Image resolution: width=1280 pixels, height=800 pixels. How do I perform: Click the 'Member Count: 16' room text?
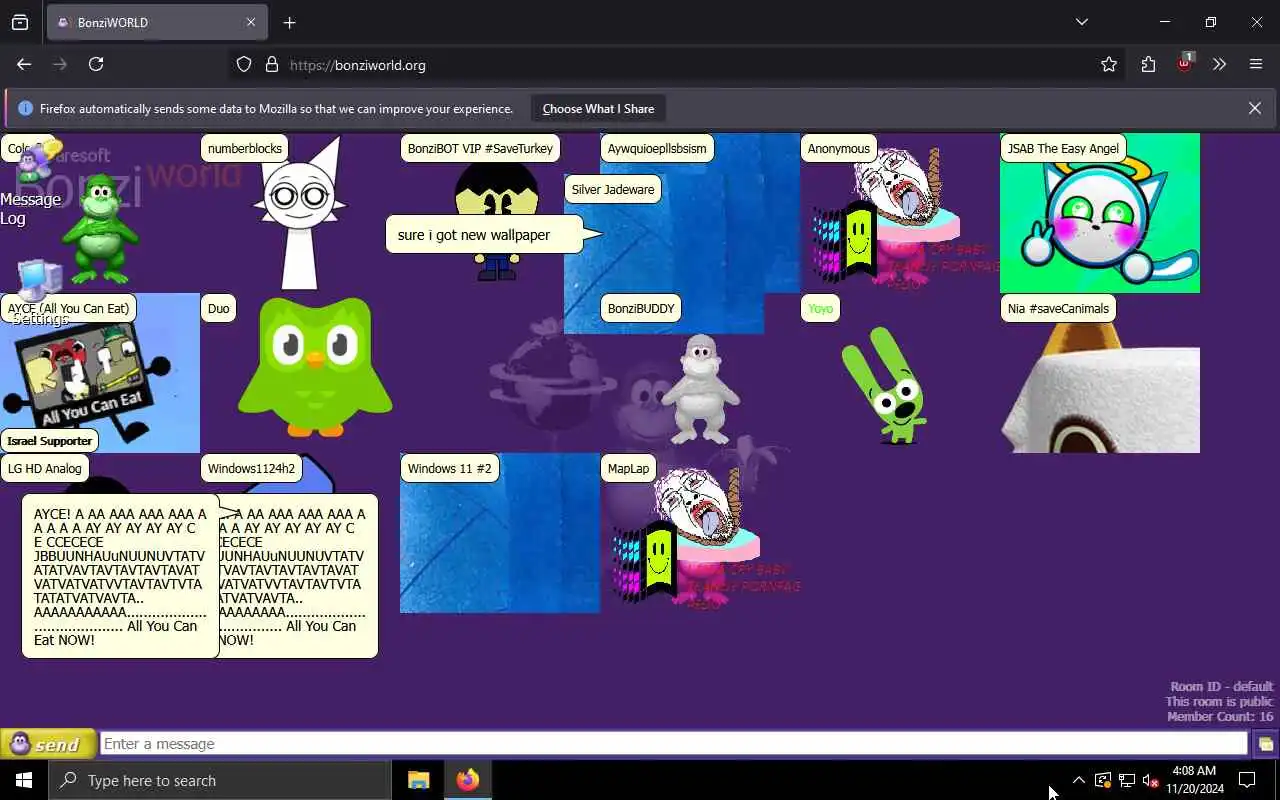tap(1220, 717)
